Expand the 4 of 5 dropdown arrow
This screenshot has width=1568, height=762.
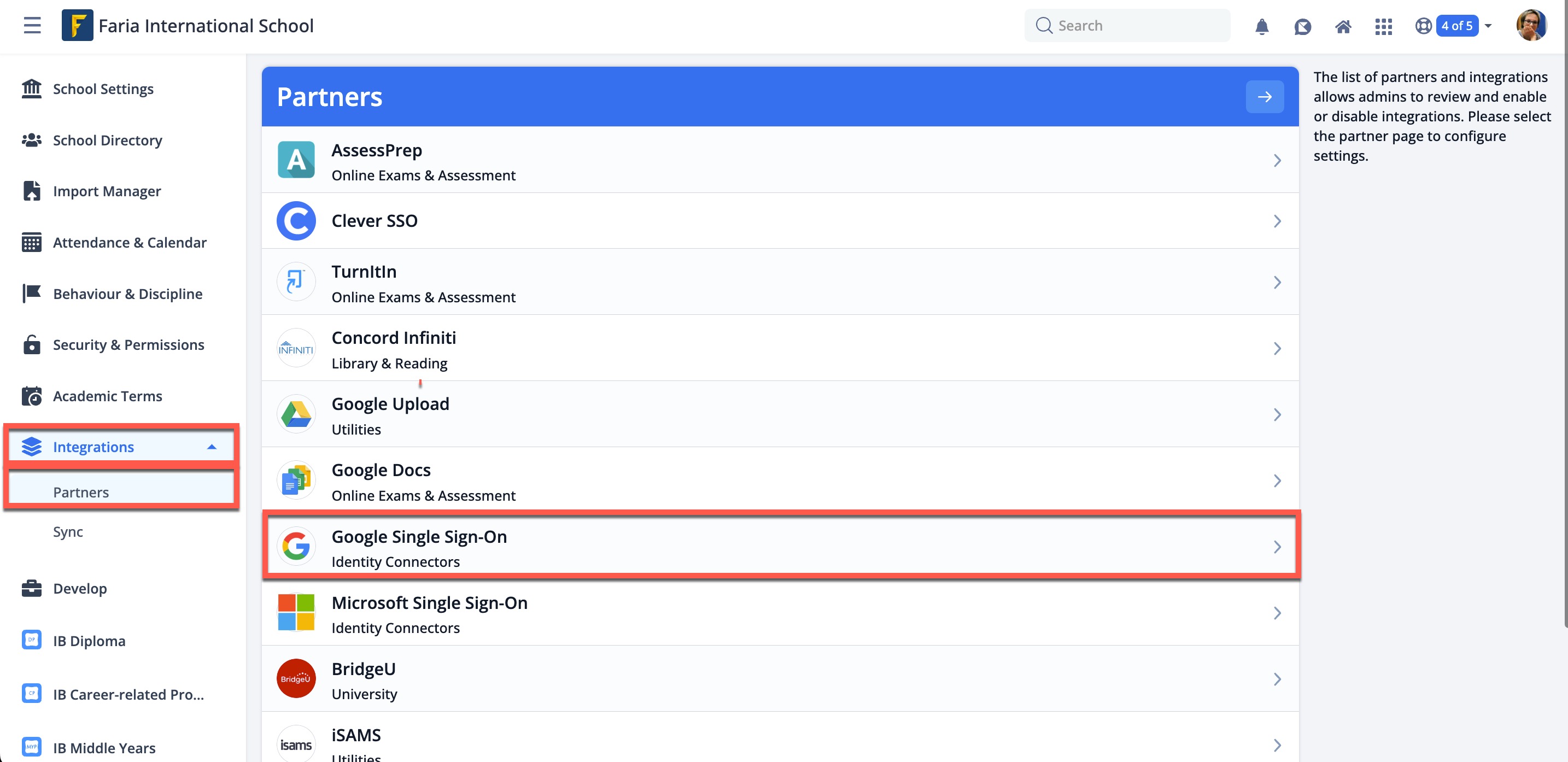click(1488, 26)
